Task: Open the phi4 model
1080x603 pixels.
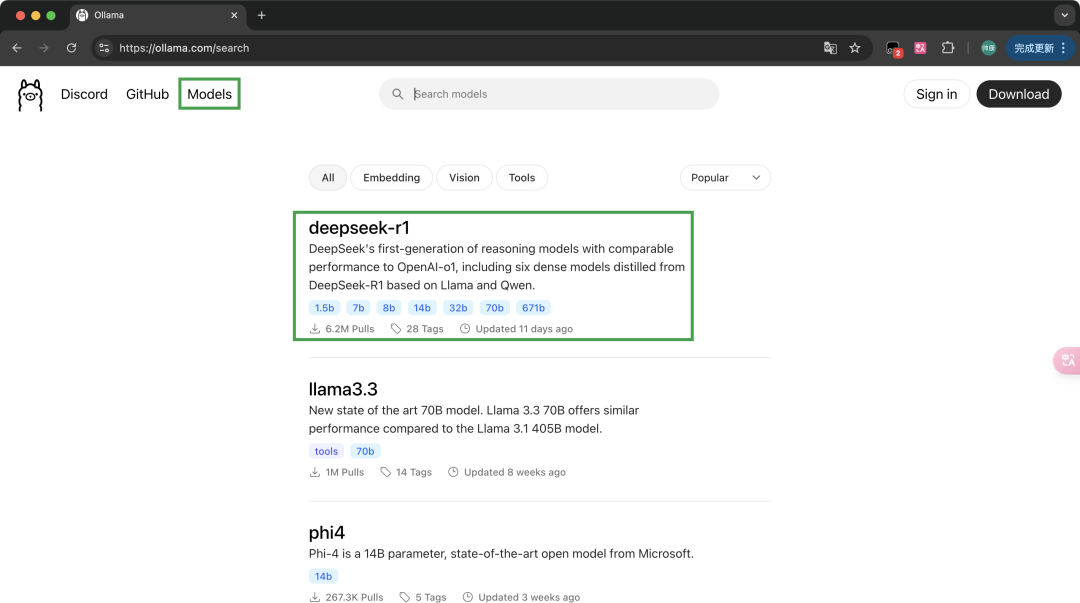Action: click(326, 533)
